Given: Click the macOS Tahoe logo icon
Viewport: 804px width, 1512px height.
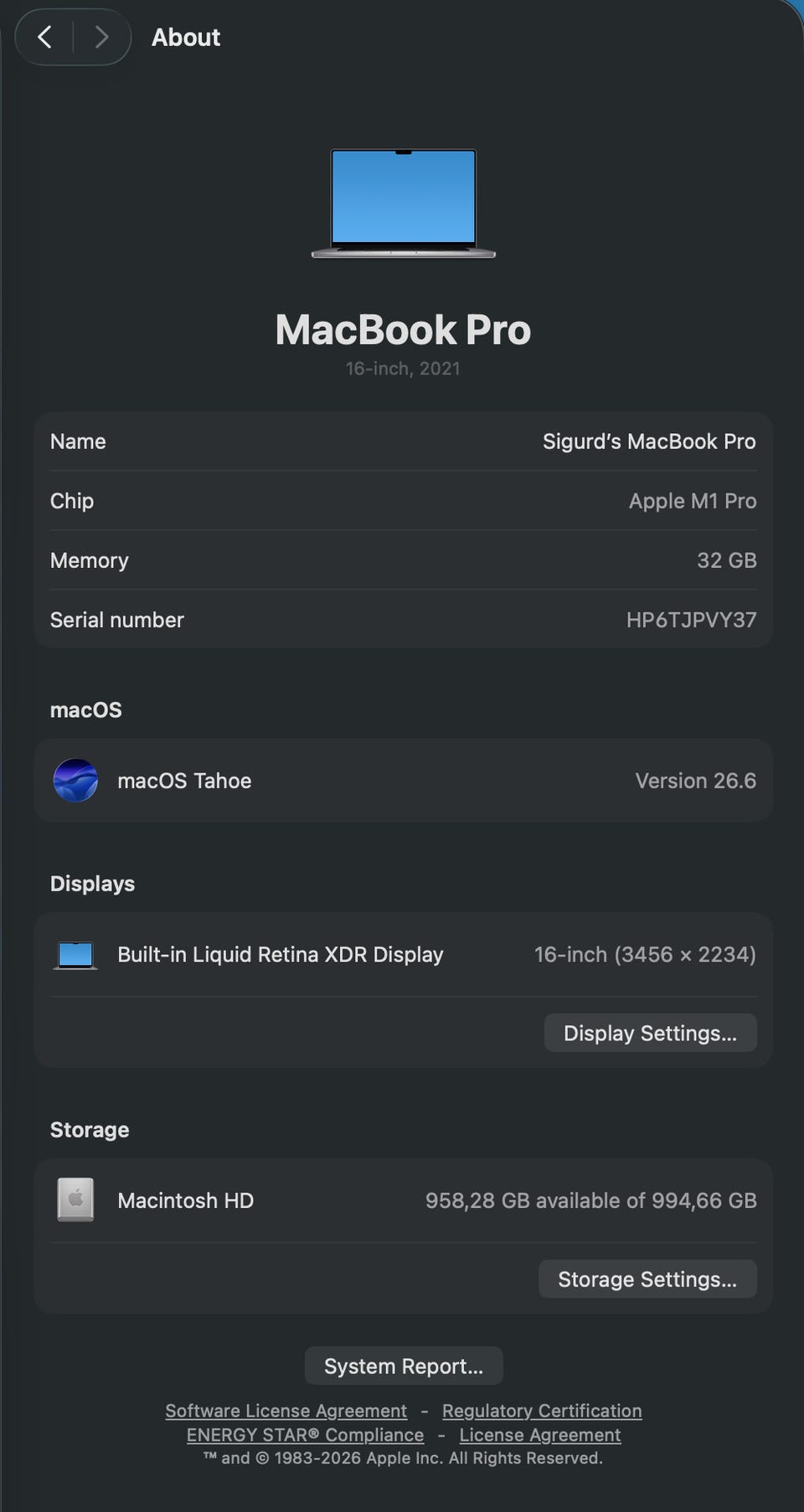Looking at the screenshot, I should pyautogui.click(x=75, y=781).
